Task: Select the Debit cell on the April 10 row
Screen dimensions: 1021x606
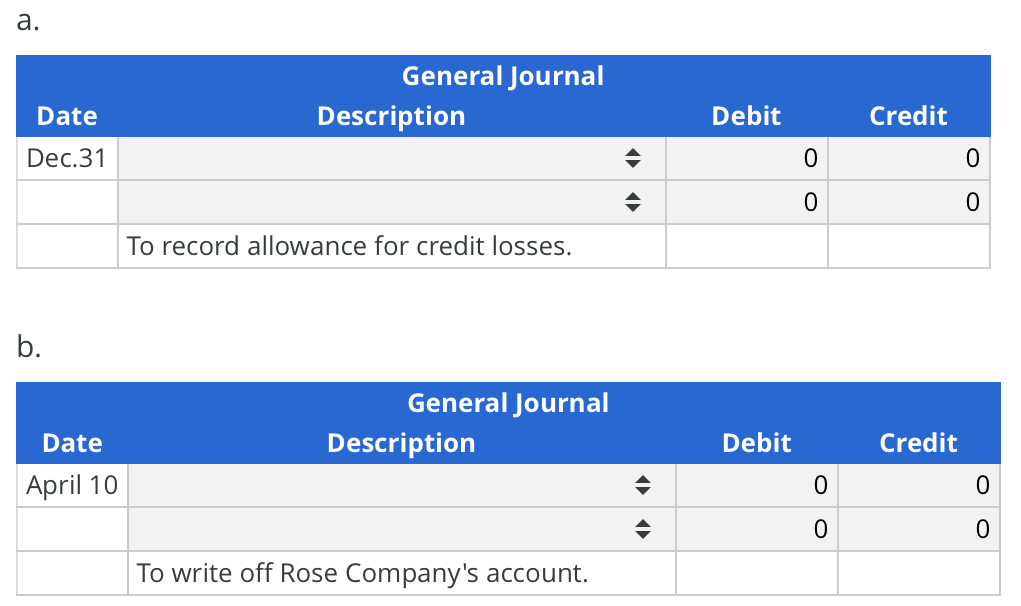Action: click(756, 484)
